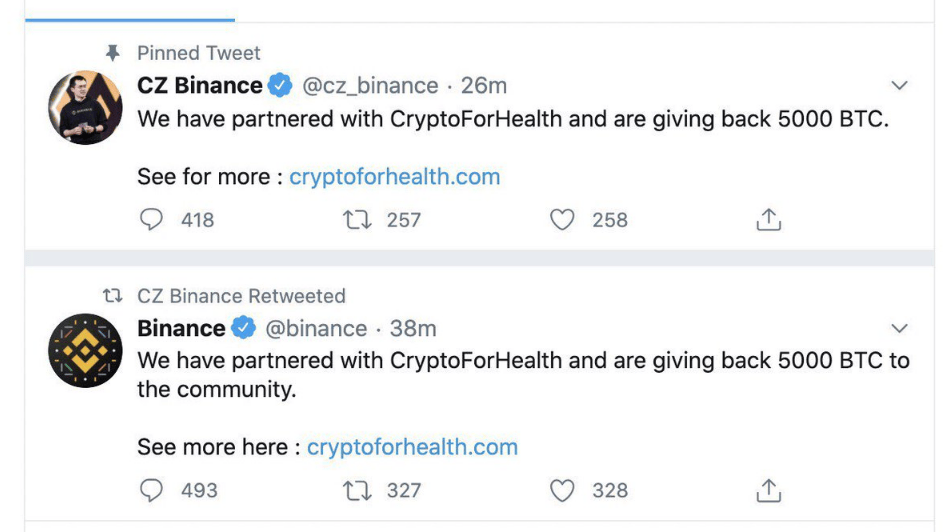Expand the Binance tweet options chevron
This screenshot has width=951, height=532.
[899, 328]
